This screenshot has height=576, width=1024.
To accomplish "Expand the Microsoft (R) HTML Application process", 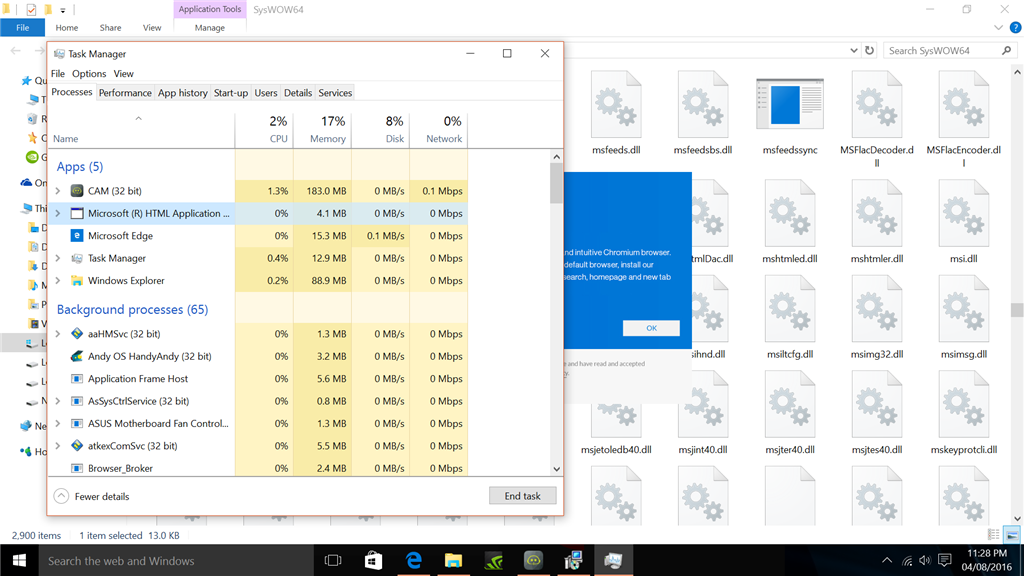I will [x=58, y=214].
